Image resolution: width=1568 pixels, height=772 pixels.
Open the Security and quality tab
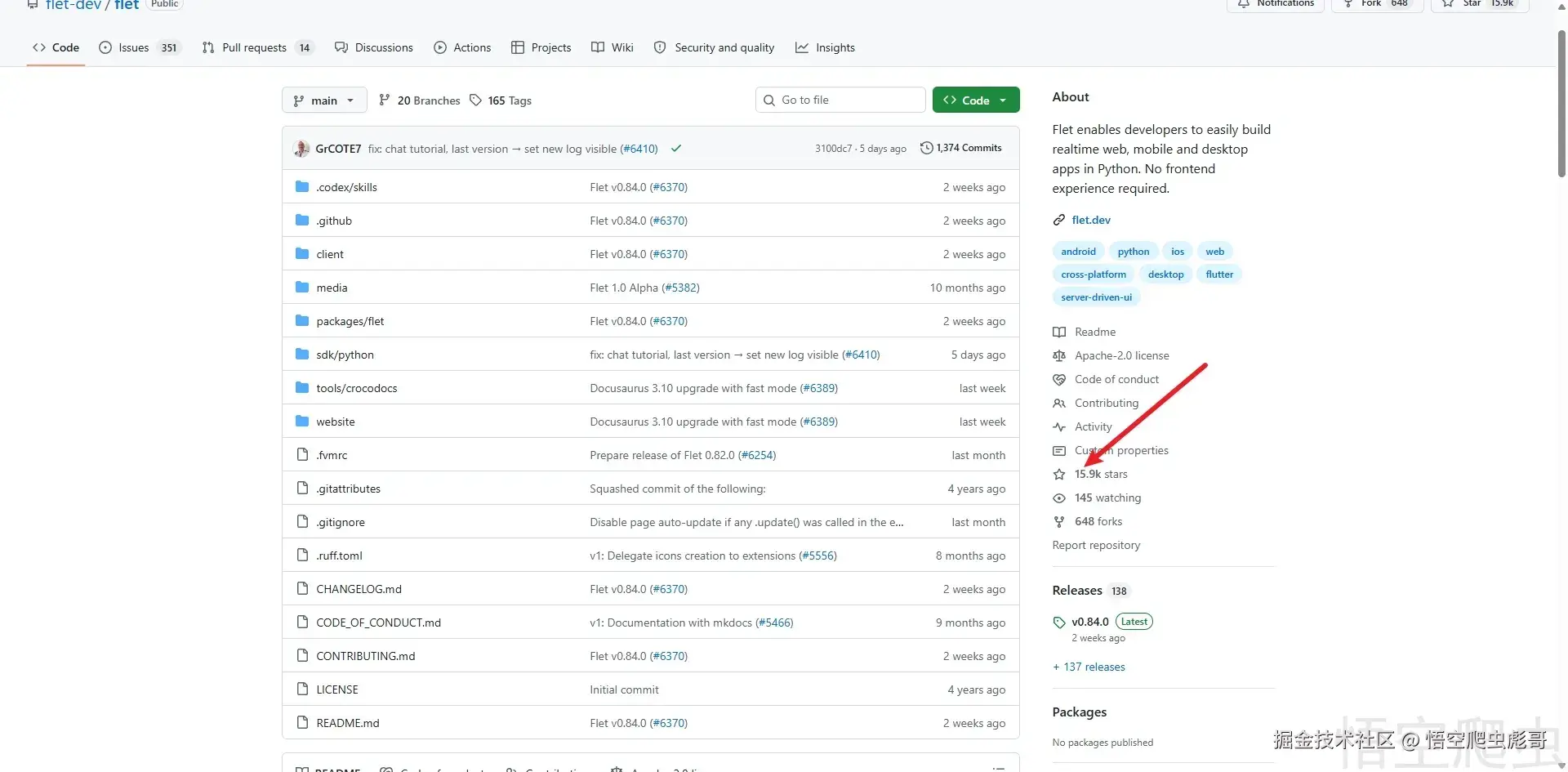[x=715, y=47]
